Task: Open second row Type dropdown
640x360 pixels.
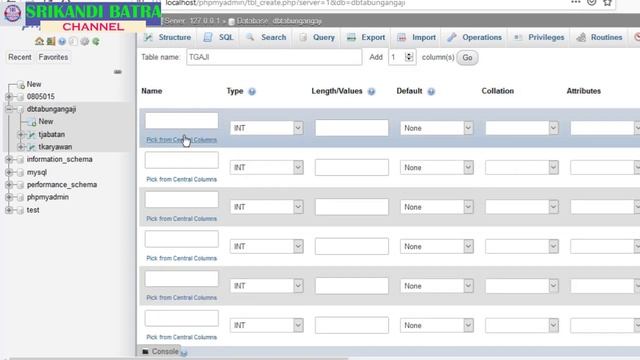Action: point(267,167)
